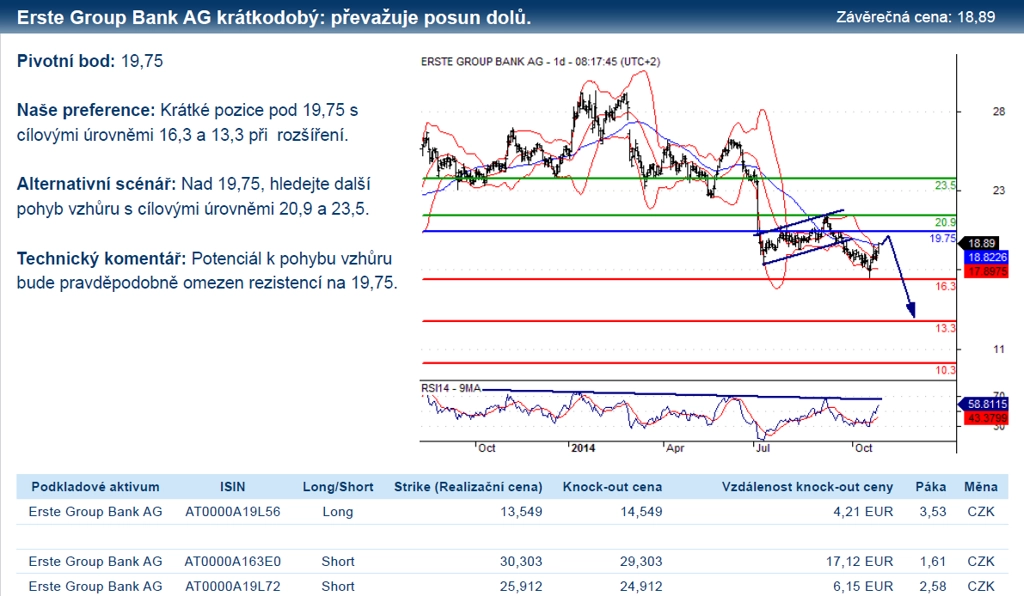Viewport: 1024px width, 596px height.
Task: Click the green 23.5 resistance label
Action: point(945,186)
